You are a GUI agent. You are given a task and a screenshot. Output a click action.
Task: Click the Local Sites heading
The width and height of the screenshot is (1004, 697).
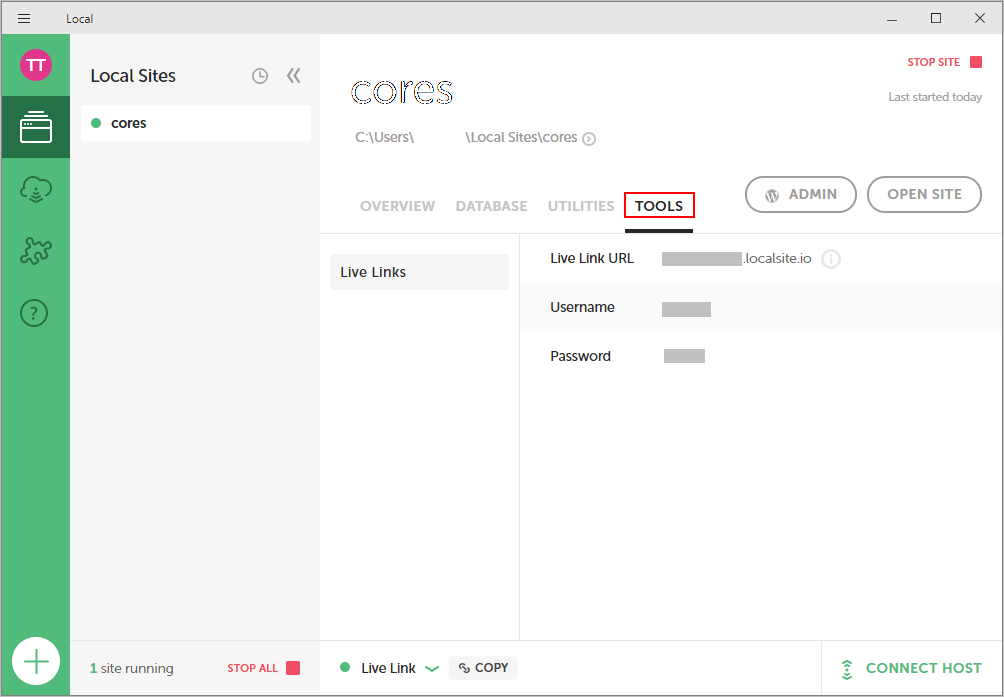(x=133, y=76)
